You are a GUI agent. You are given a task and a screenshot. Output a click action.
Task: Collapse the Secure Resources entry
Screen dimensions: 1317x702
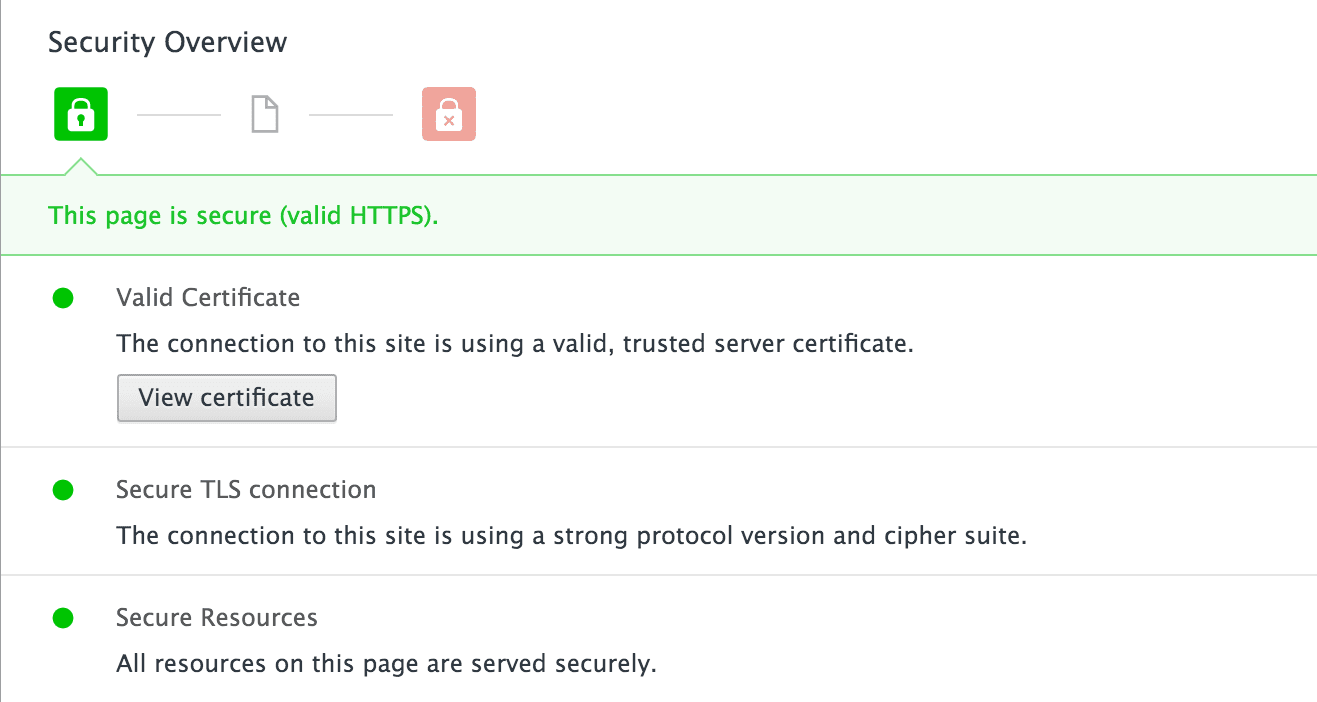[x=216, y=617]
